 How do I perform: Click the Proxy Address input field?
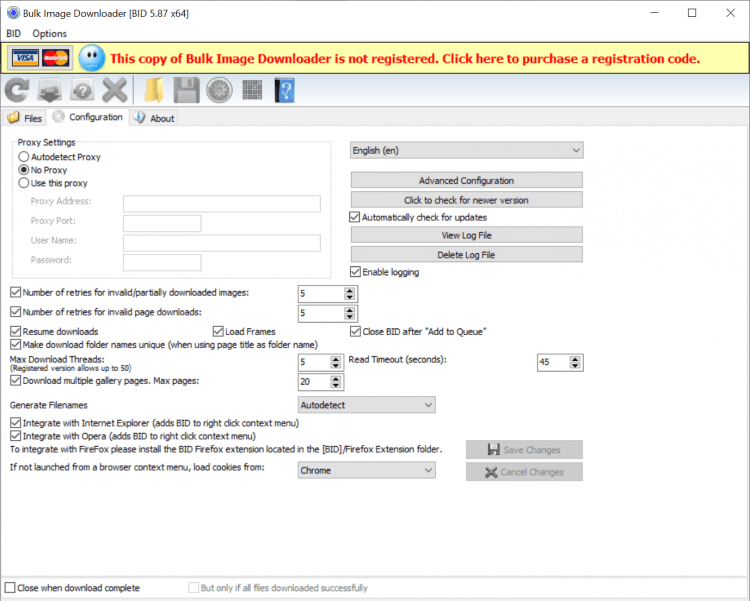(x=221, y=204)
